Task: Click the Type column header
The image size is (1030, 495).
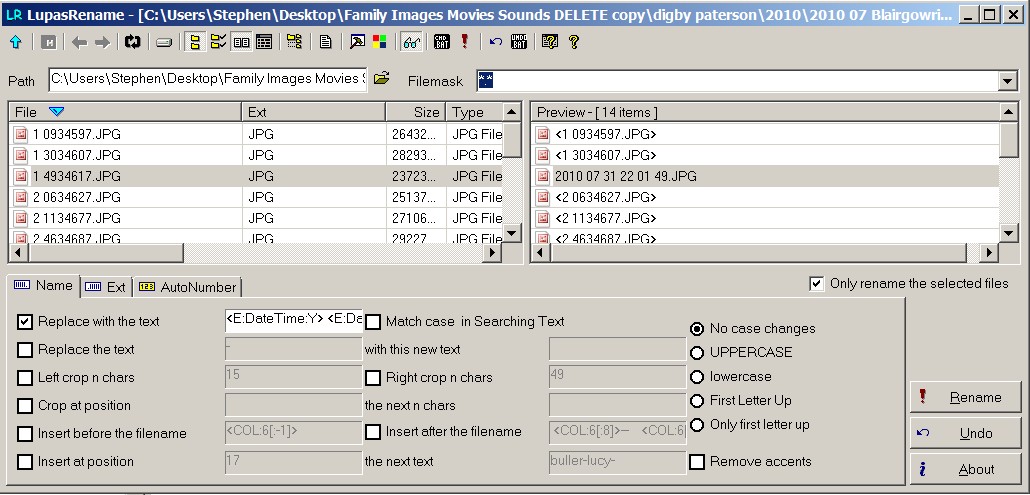Action: coord(475,112)
